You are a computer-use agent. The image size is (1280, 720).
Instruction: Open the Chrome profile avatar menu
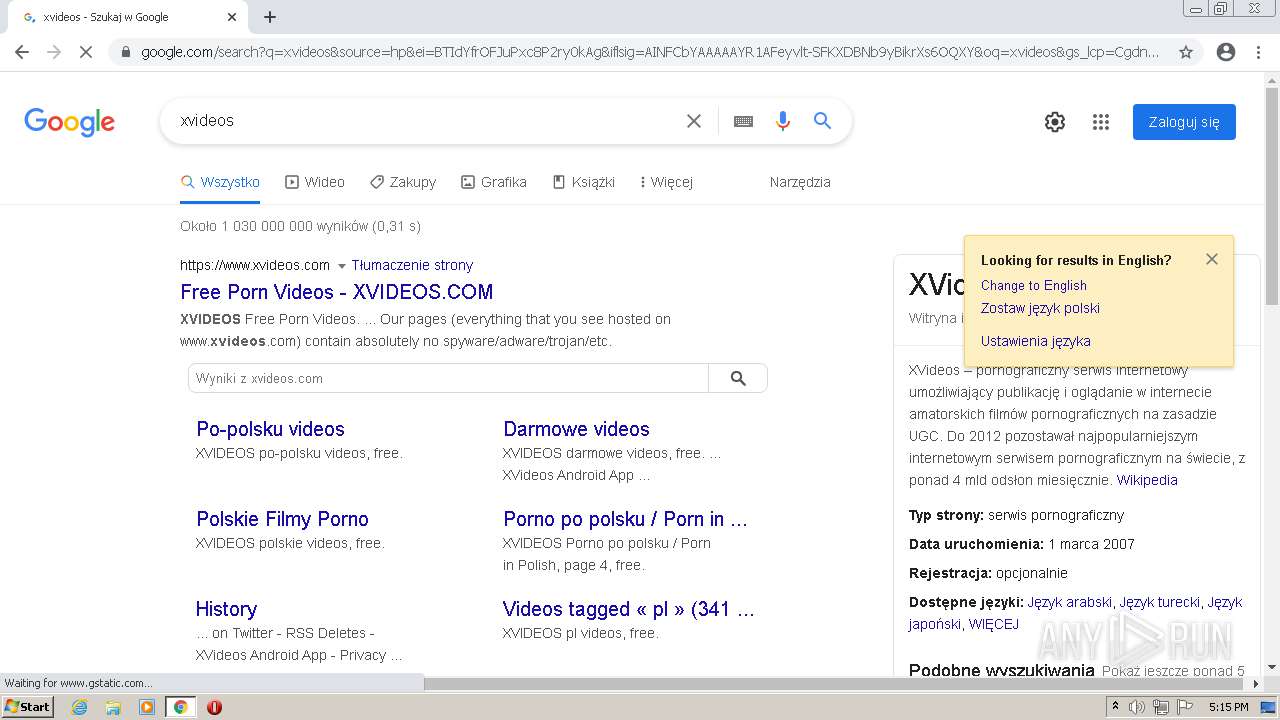[1226, 52]
